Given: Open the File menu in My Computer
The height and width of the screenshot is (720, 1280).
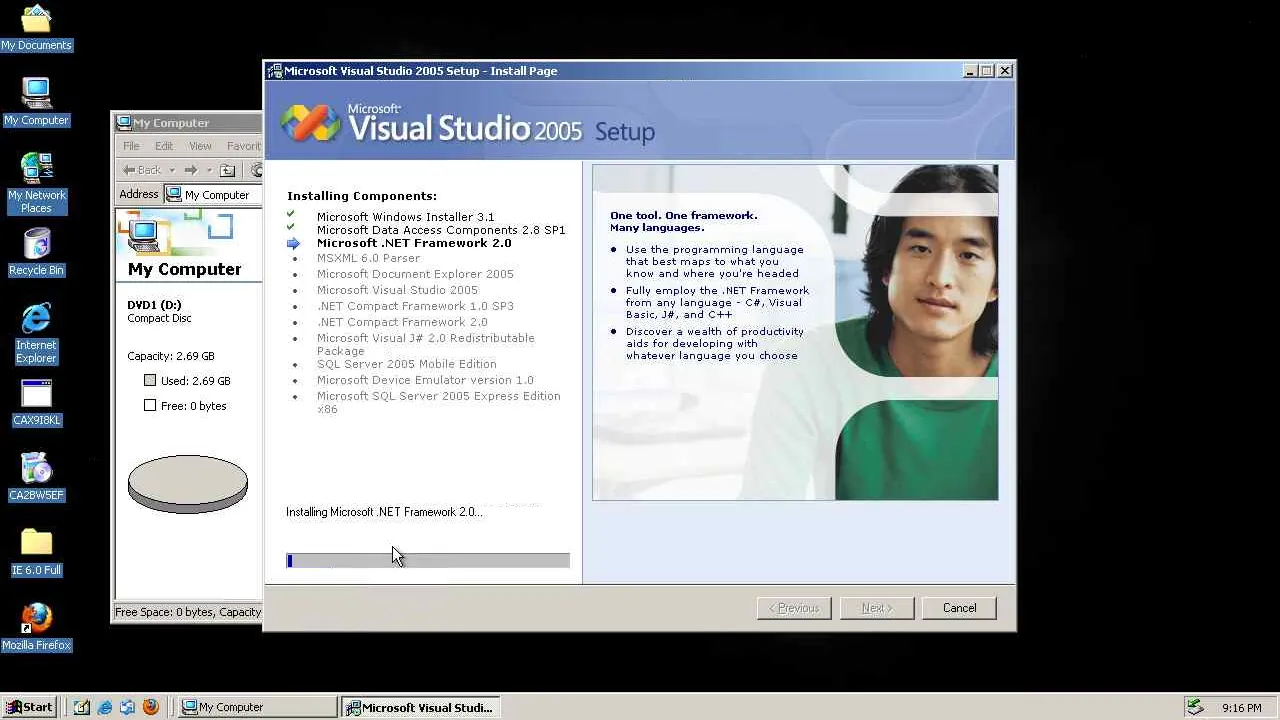Looking at the screenshot, I should click(x=131, y=146).
